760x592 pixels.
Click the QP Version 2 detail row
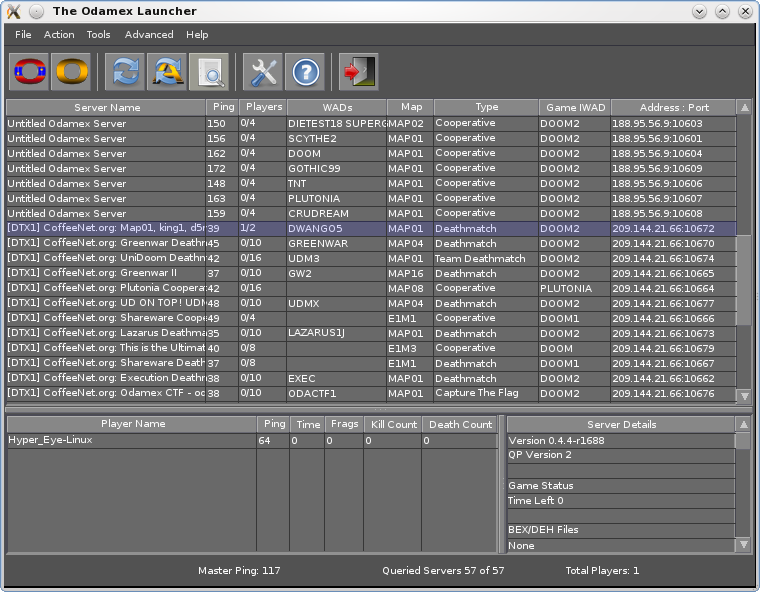[621, 455]
